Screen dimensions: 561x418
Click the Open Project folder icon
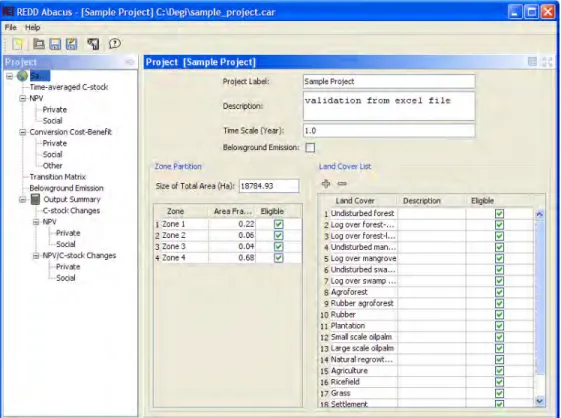tap(39, 44)
